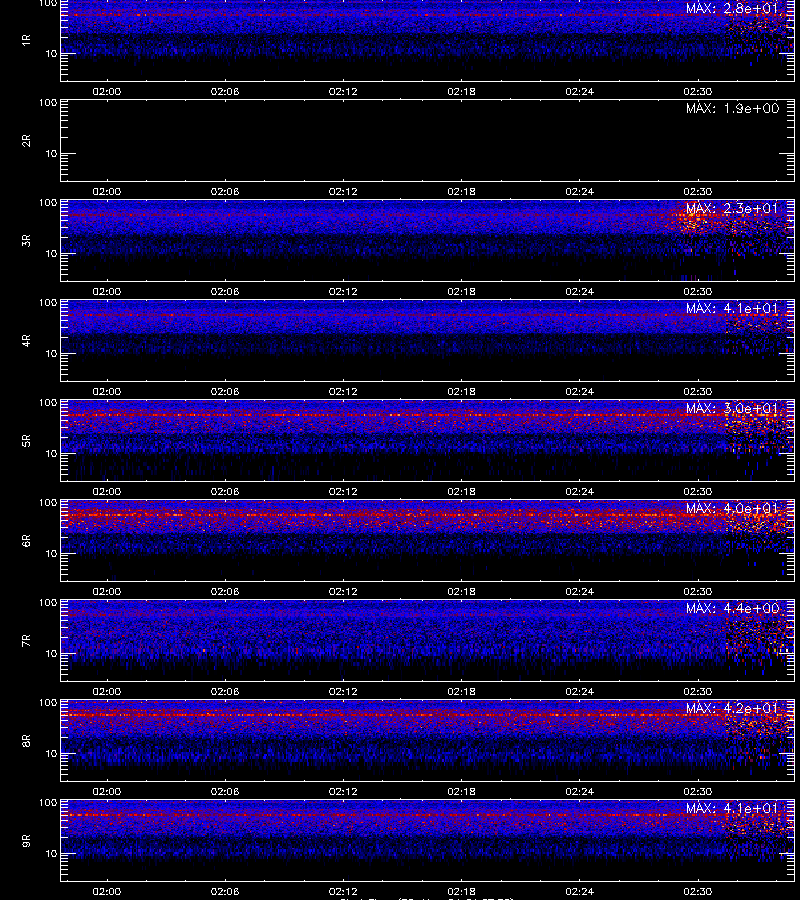This screenshot has width=800, height=900.
Task: Click the MAX: 4.1e+01 readout in 4R panel
Action: (732, 308)
